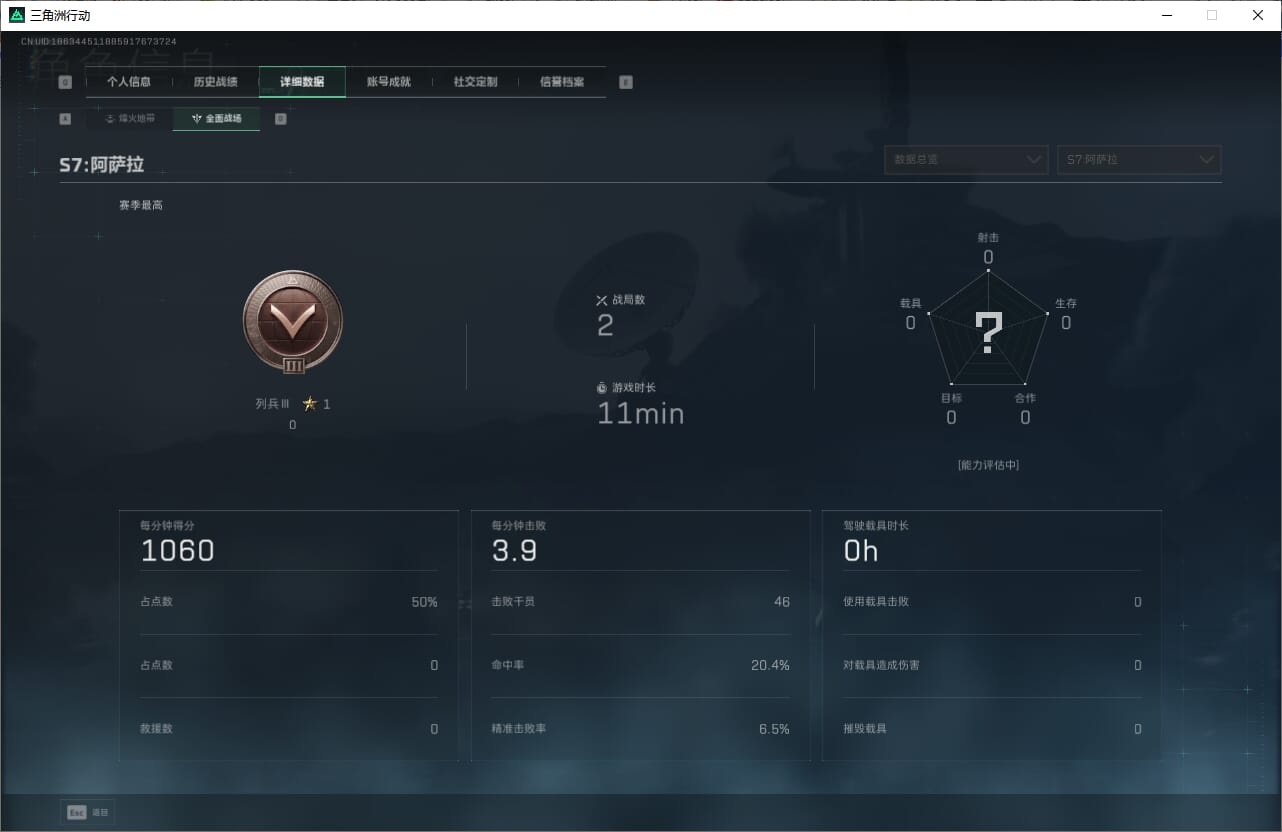Click the E key next-tab icon
Viewport: 1282px width, 832px height.
[x=625, y=82]
